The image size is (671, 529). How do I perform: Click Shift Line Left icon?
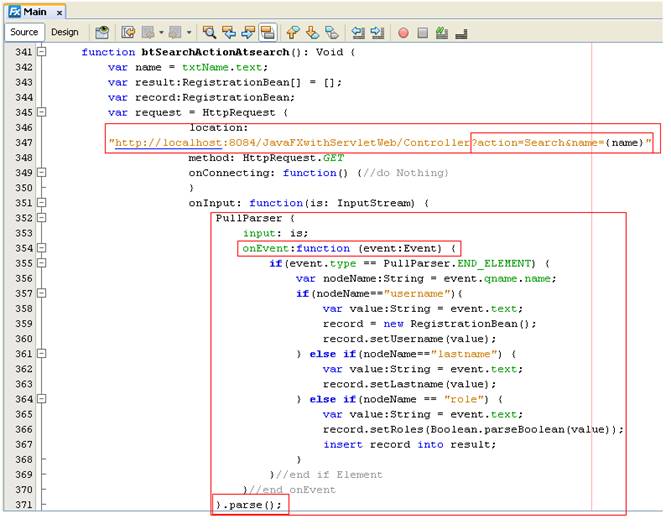(x=358, y=32)
